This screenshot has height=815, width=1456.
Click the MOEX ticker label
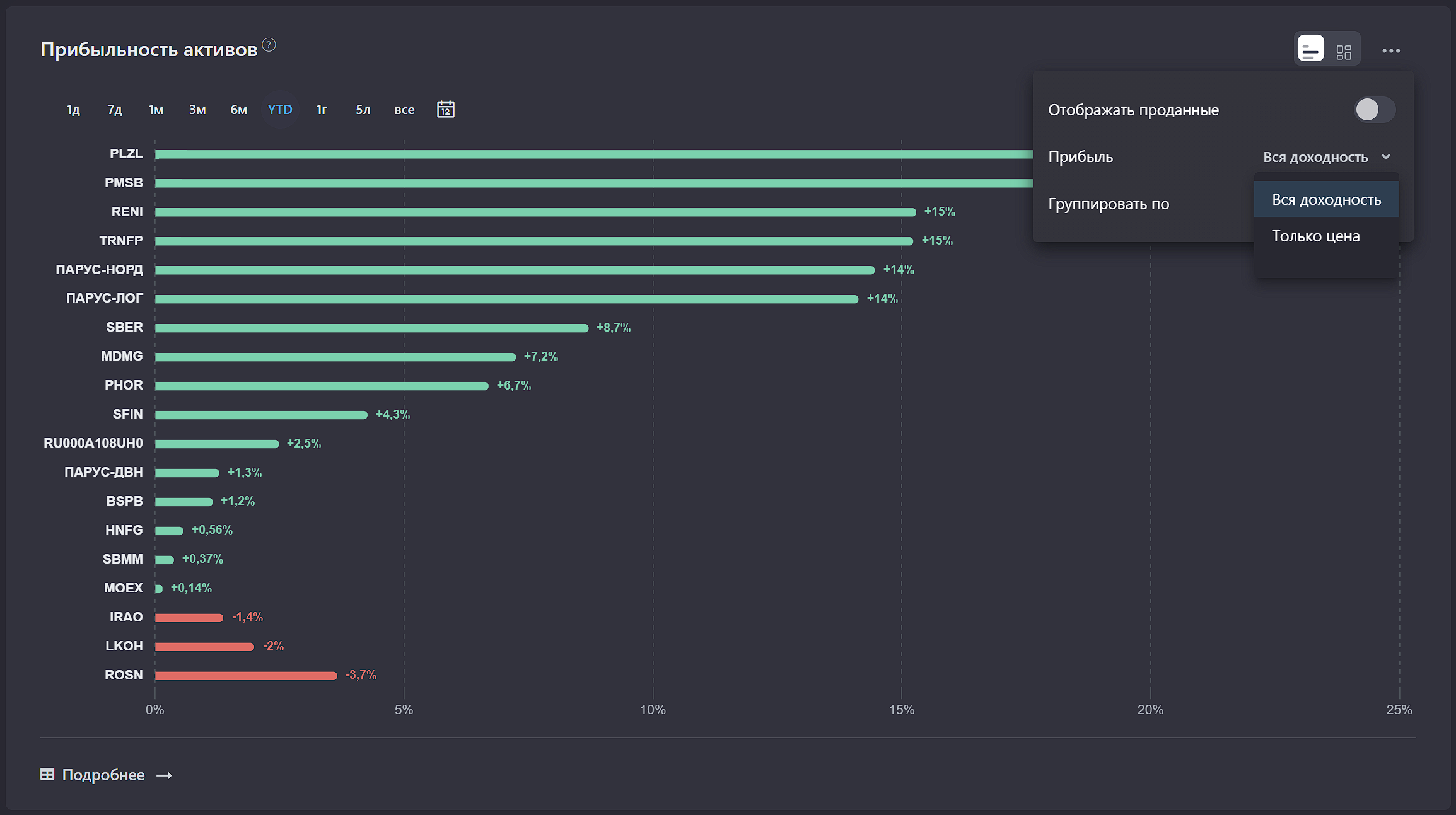click(x=124, y=588)
